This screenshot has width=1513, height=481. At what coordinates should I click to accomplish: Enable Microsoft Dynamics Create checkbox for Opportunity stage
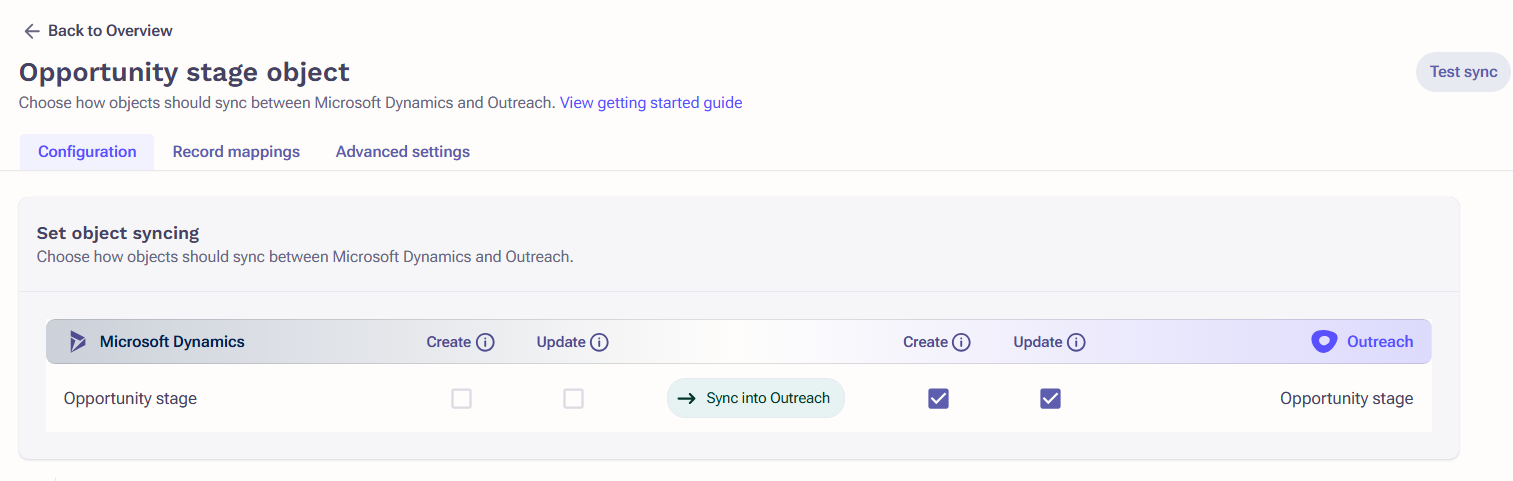[461, 399]
